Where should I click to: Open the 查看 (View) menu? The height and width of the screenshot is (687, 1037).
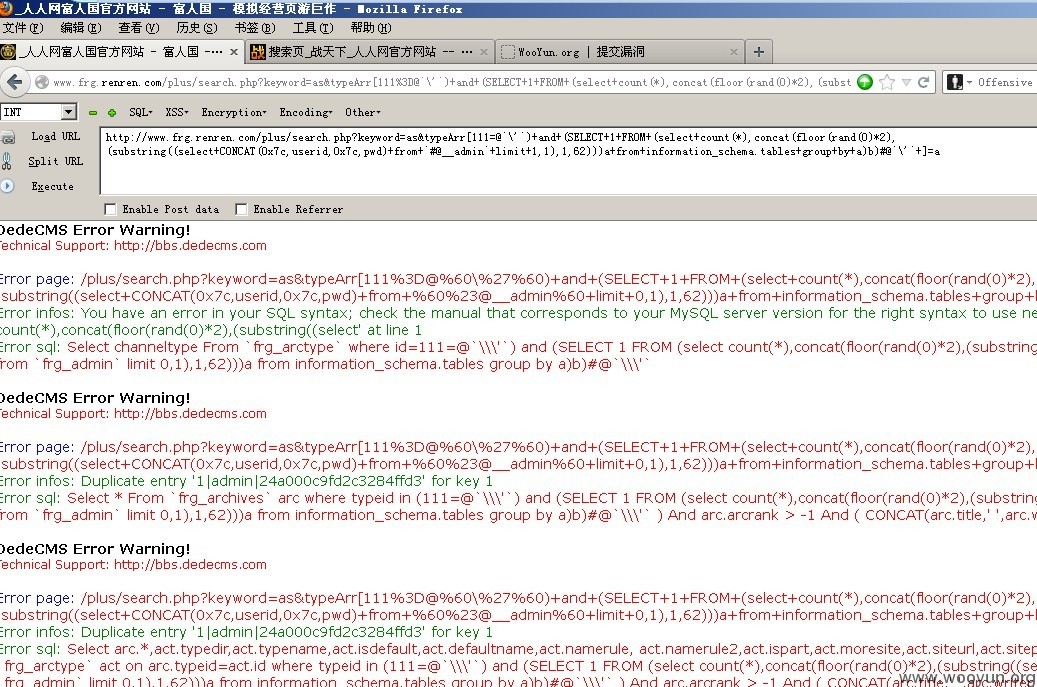click(139, 28)
